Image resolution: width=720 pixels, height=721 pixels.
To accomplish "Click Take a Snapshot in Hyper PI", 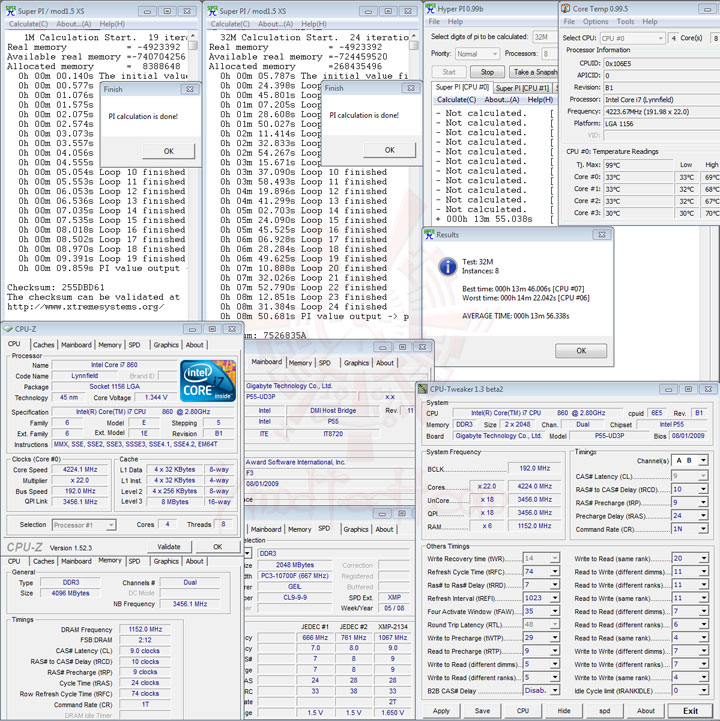I will [x=533, y=72].
